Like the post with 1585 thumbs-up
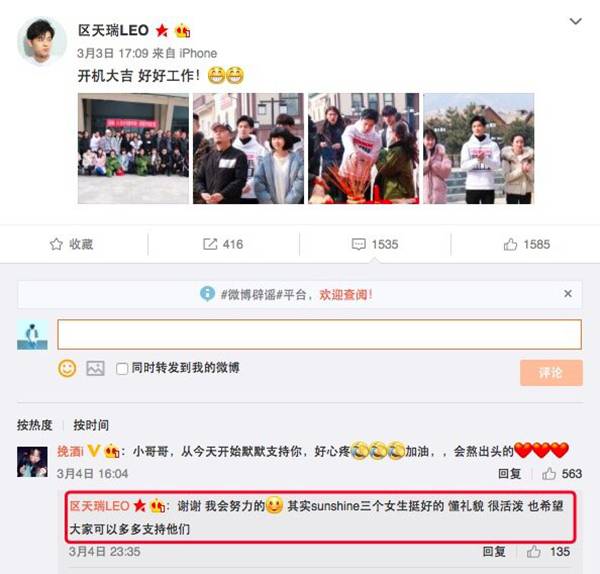600x574 pixels. point(510,244)
